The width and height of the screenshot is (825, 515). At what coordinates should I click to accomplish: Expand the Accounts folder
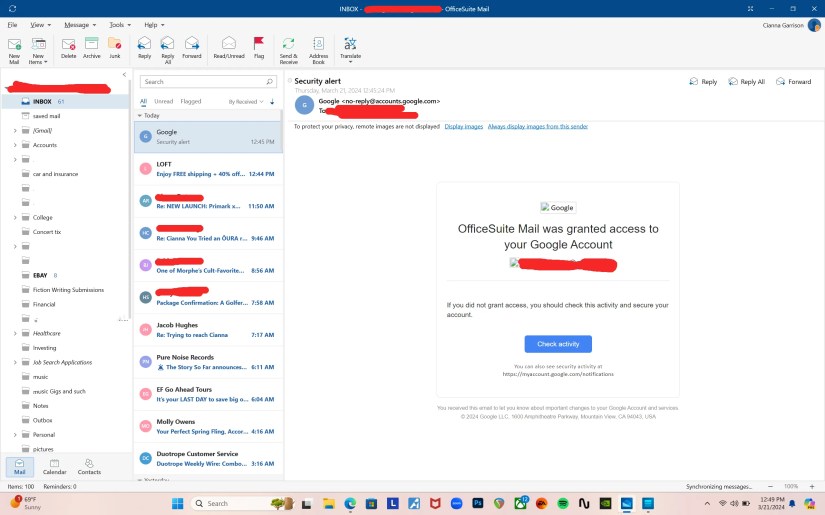[x=15, y=145]
